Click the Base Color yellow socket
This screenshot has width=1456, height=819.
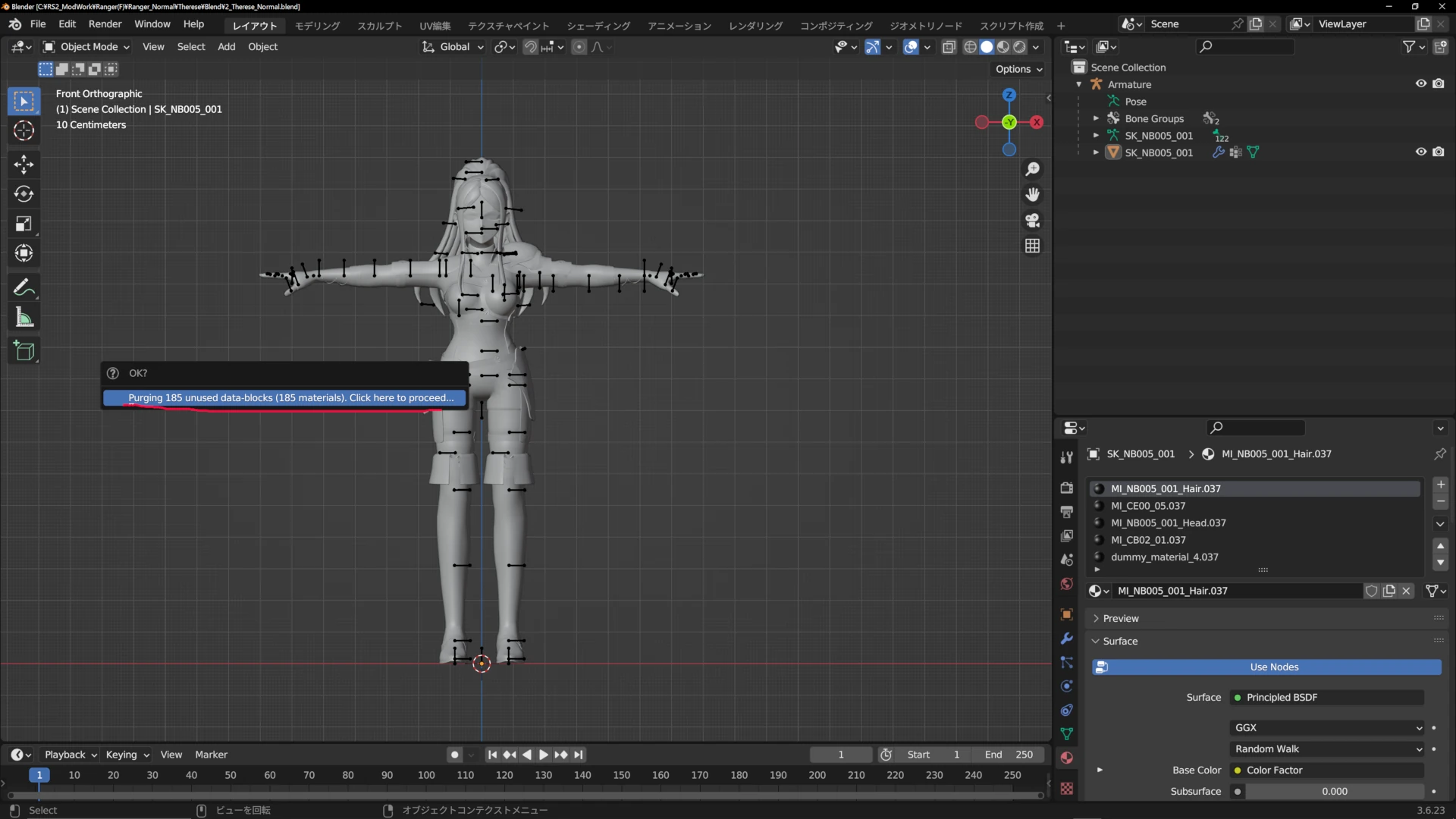(1238, 770)
